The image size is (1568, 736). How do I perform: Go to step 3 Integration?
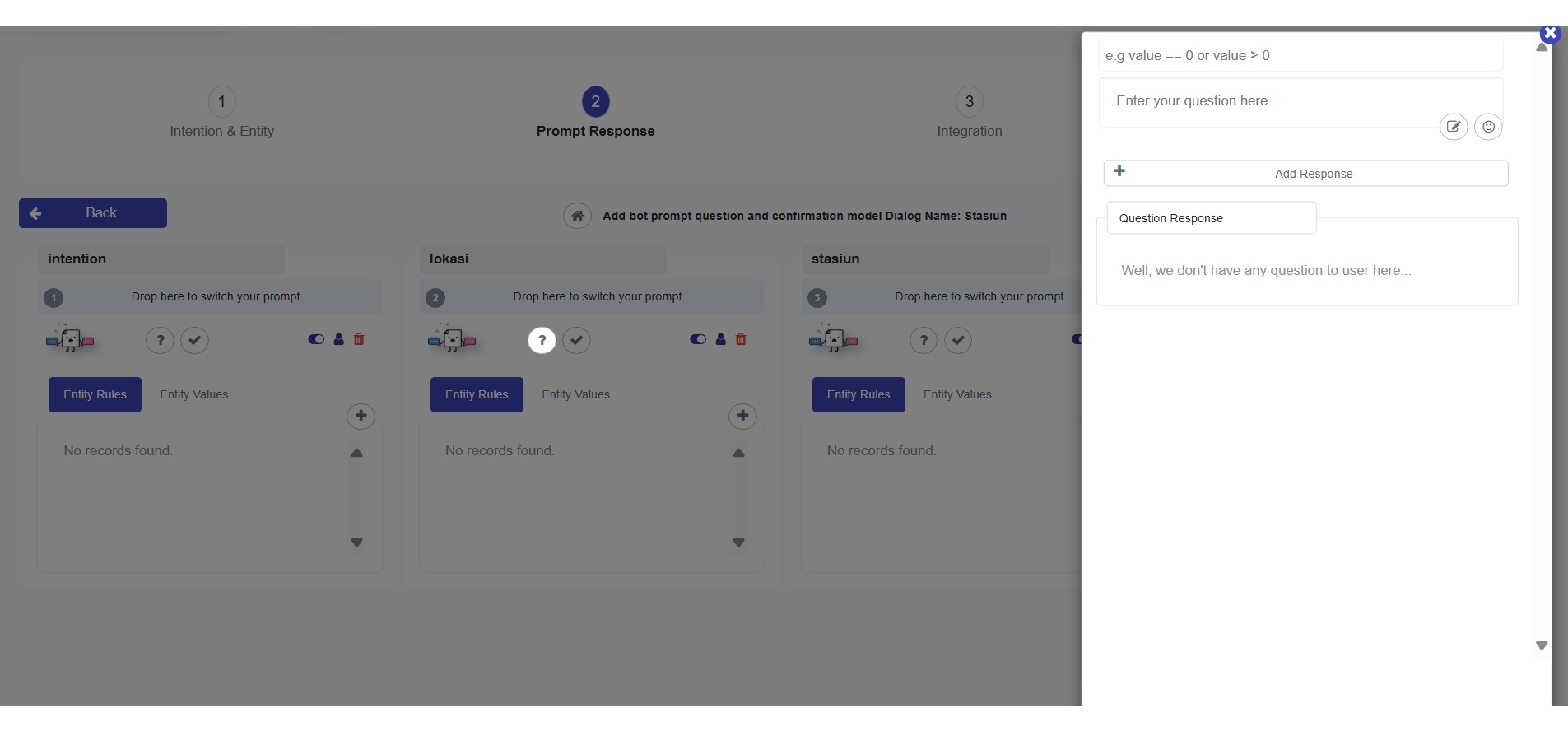click(x=969, y=102)
